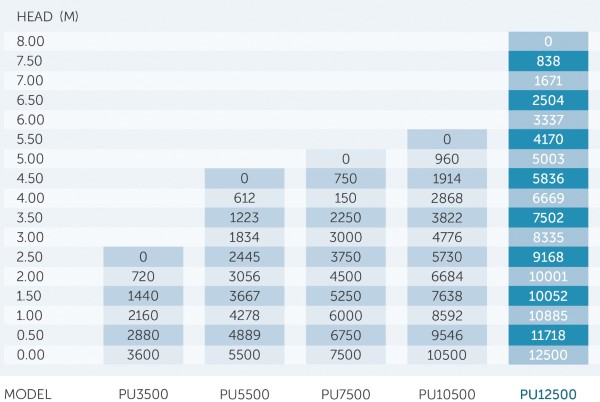Click the PU5500 model label

coord(244,394)
